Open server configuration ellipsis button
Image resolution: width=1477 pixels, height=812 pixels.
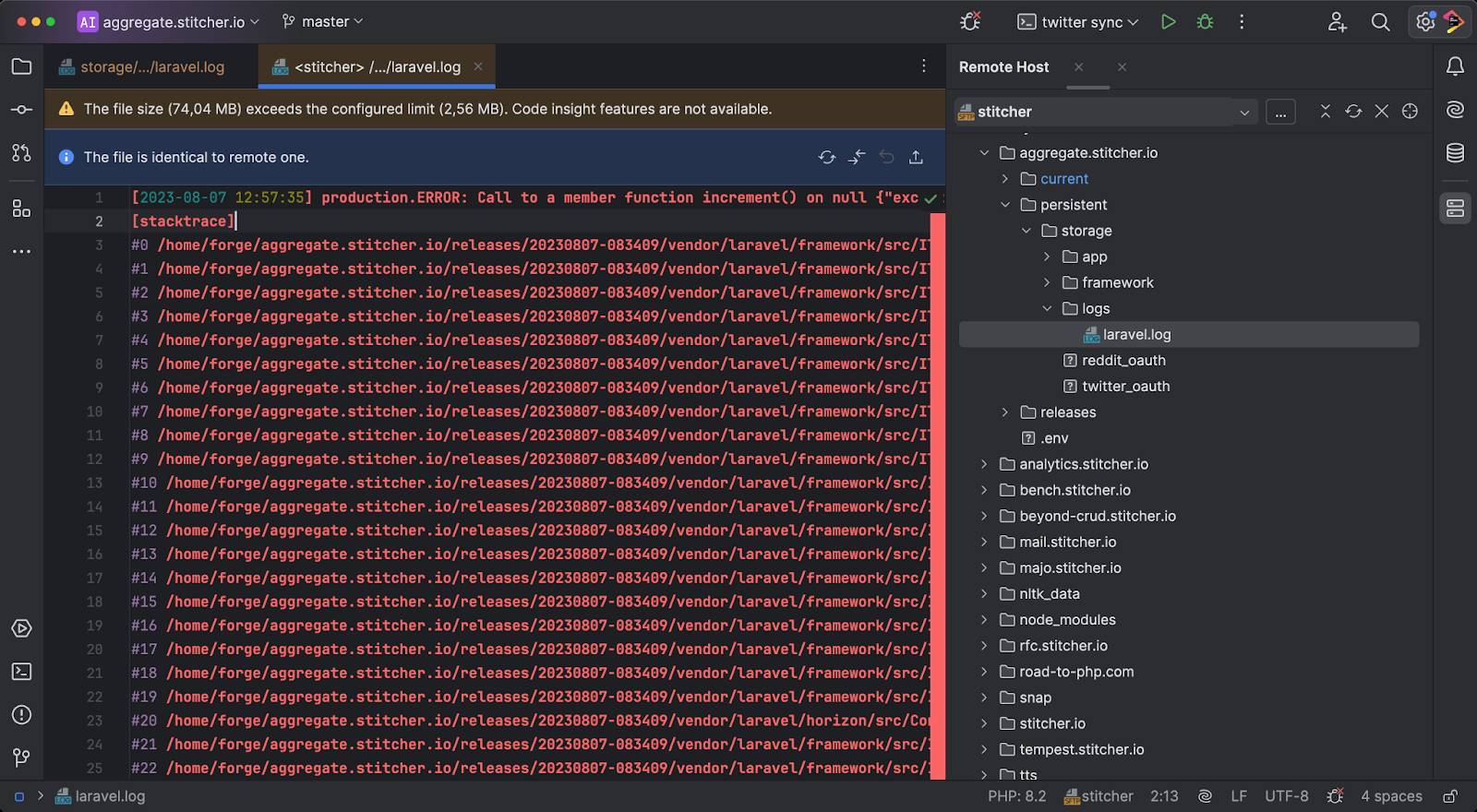click(1279, 112)
